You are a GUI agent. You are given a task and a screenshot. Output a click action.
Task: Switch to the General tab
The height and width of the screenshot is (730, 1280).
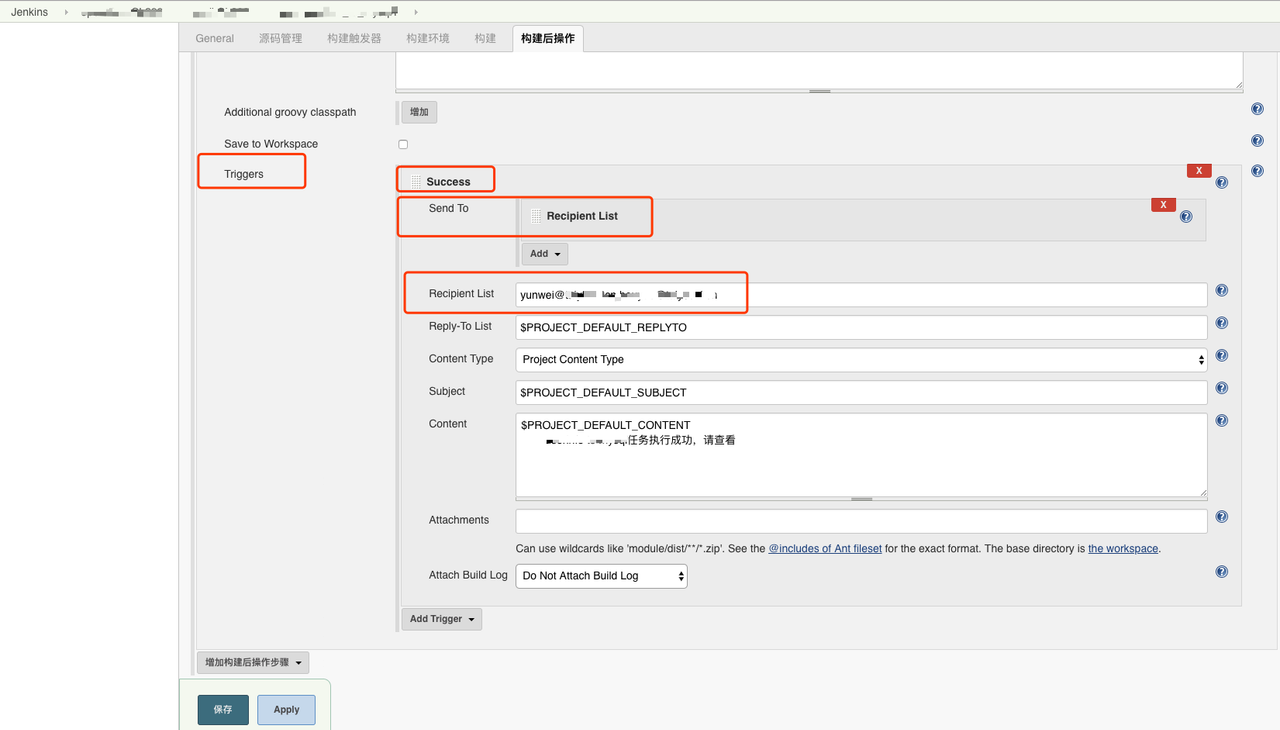(x=214, y=38)
